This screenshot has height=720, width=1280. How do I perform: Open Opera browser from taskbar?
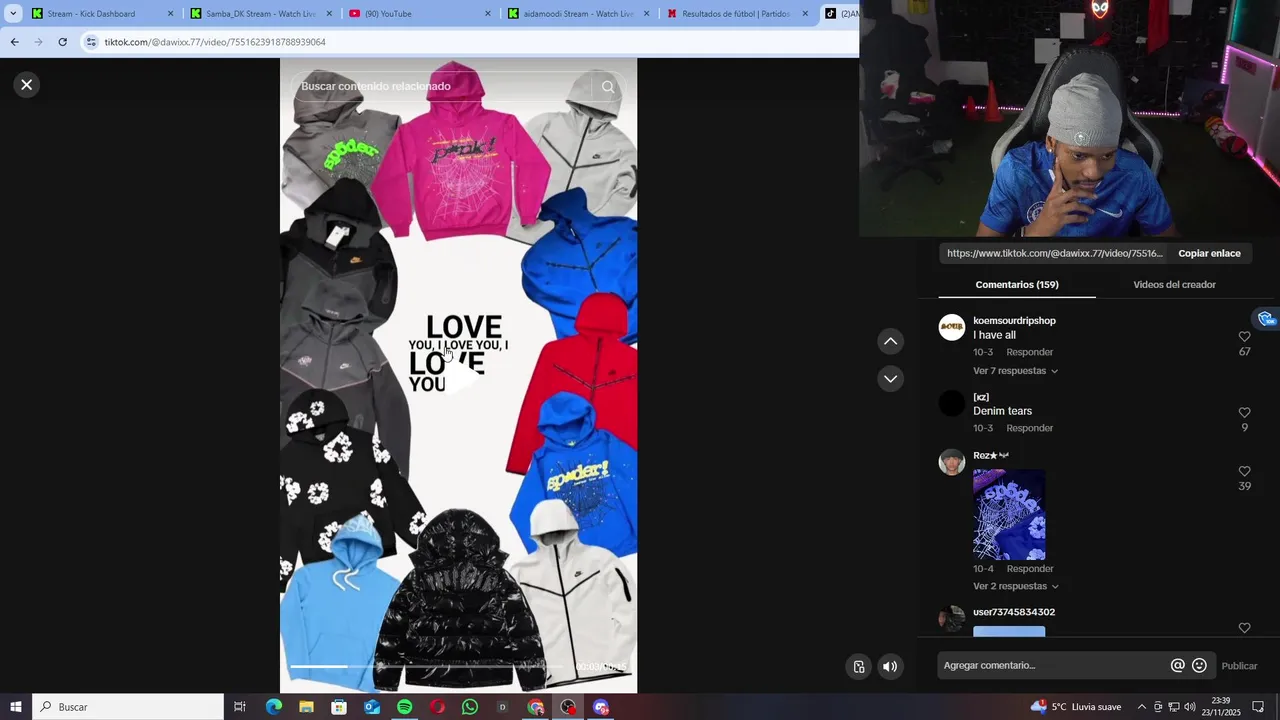437,707
